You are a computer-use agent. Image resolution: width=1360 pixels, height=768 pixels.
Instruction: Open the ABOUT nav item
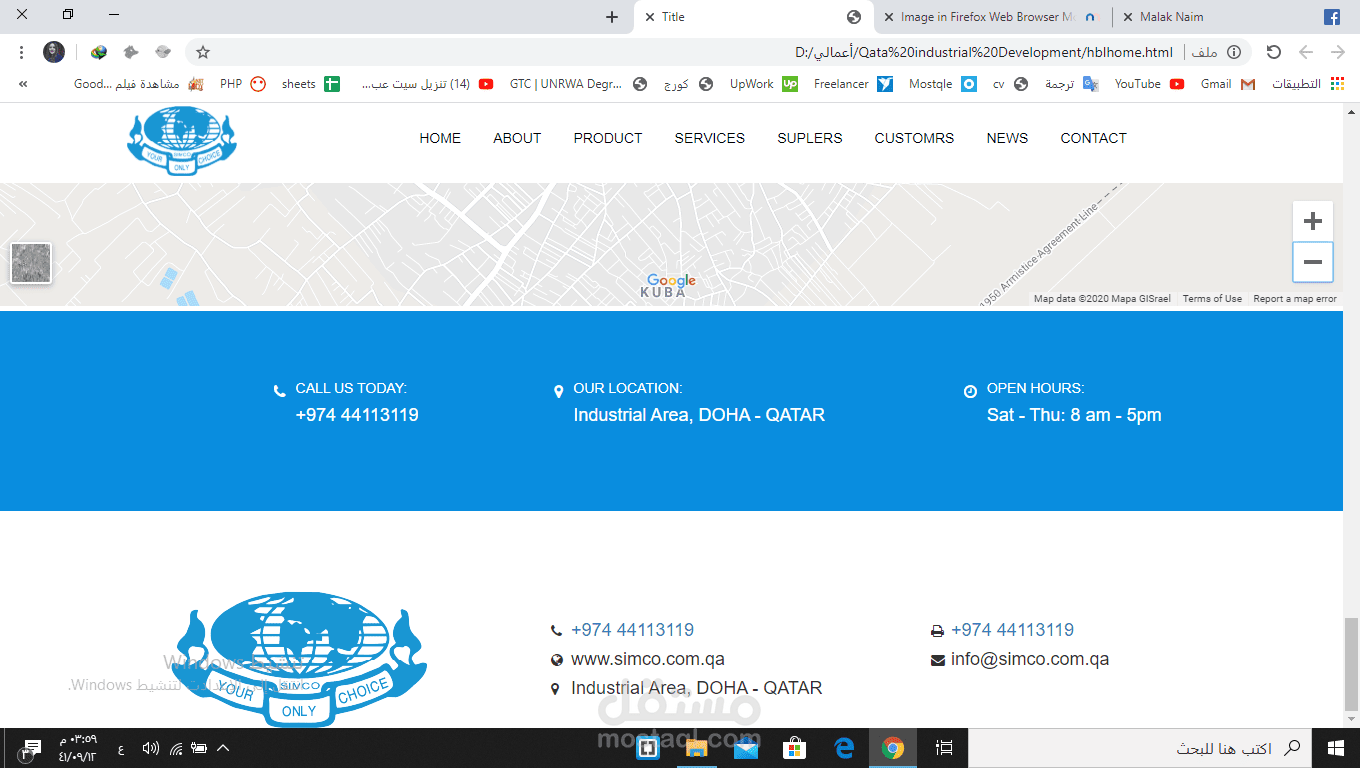(x=517, y=138)
